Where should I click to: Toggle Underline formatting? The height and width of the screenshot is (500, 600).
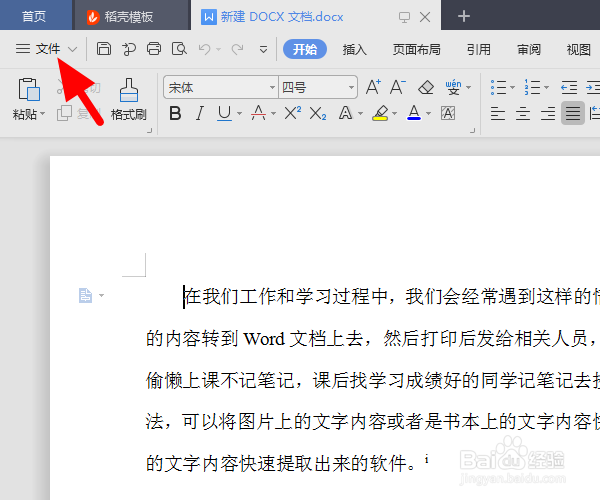click(224, 113)
